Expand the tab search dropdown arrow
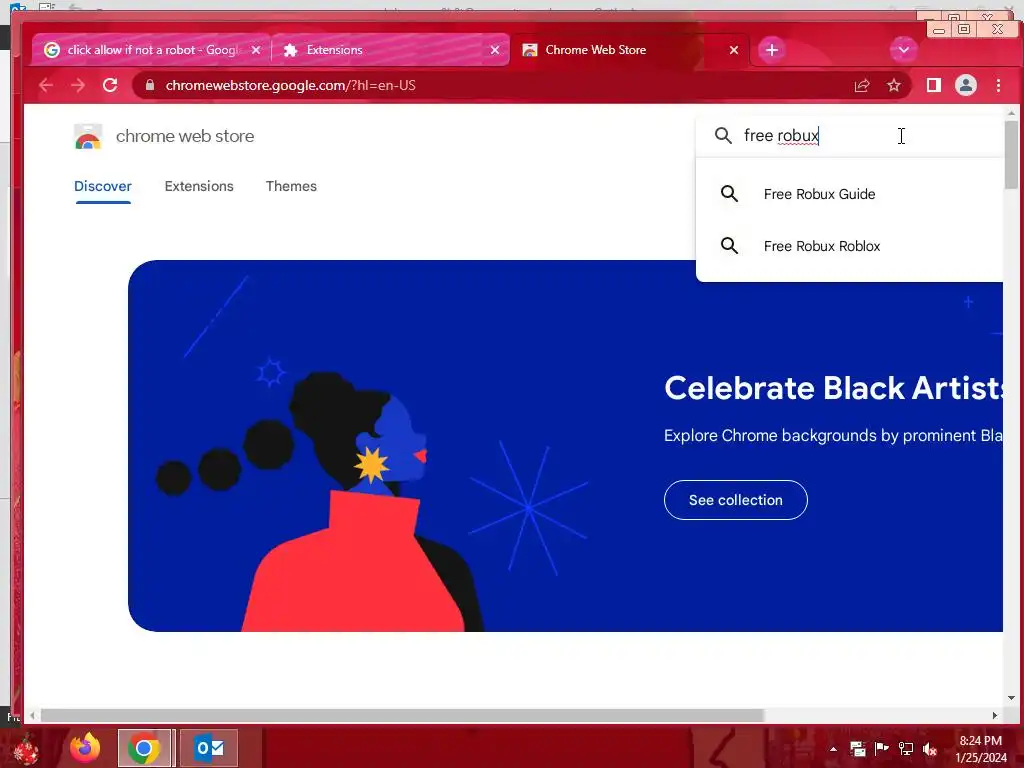Image resolution: width=1024 pixels, height=768 pixels. pos(904,50)
